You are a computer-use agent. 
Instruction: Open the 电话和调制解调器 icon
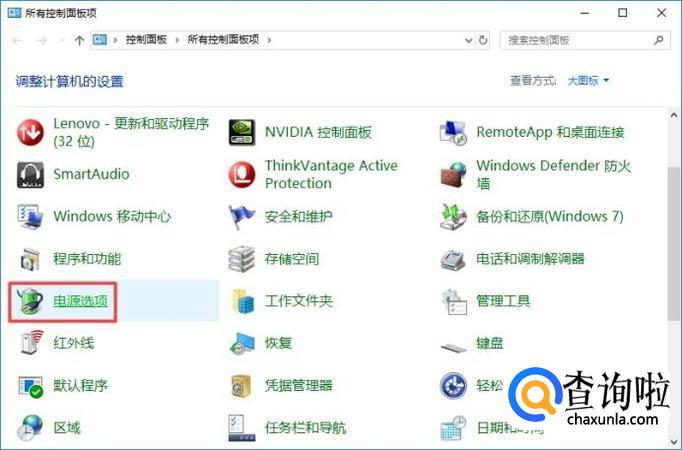pyautogui.click(x=453, y=259)
